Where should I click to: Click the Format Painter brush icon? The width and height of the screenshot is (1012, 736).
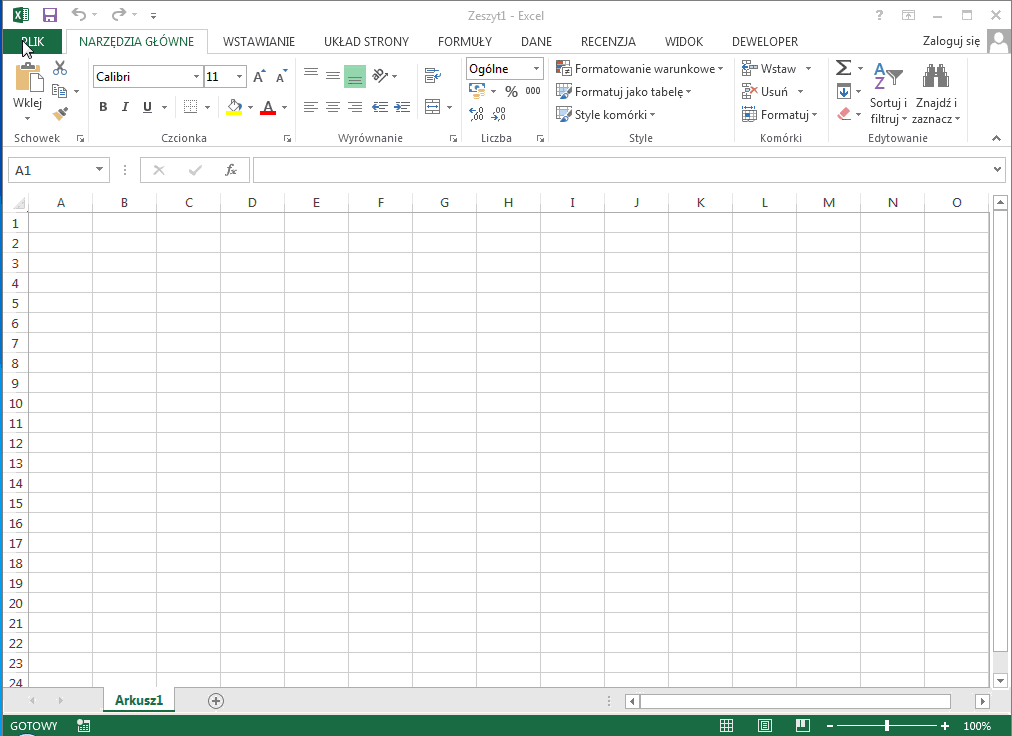pyautogui.click(x=60, y=113)
